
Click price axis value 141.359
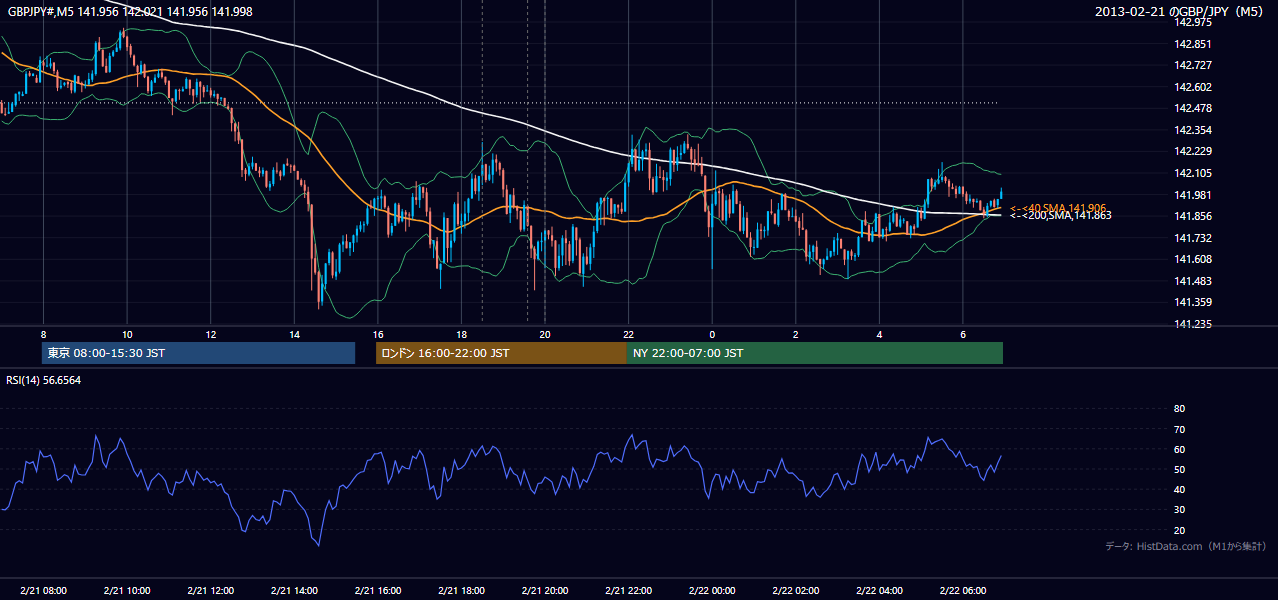tap(1192, 302)
